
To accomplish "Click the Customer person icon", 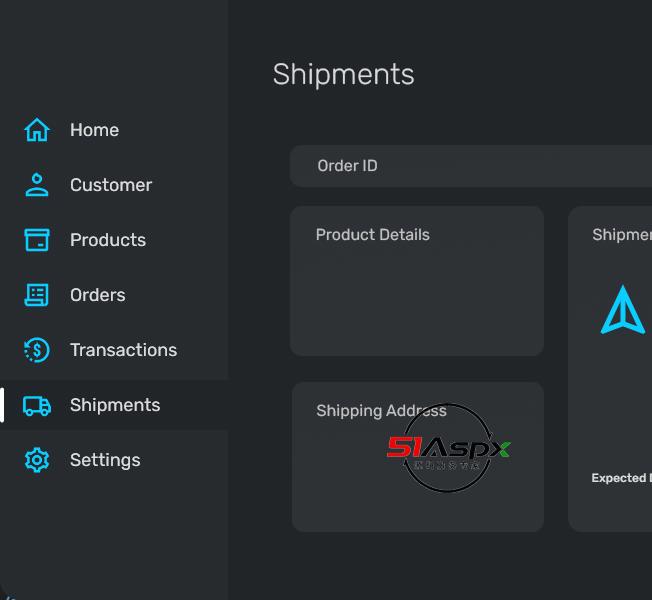I will pyautogui.click(x=37, y=185).
